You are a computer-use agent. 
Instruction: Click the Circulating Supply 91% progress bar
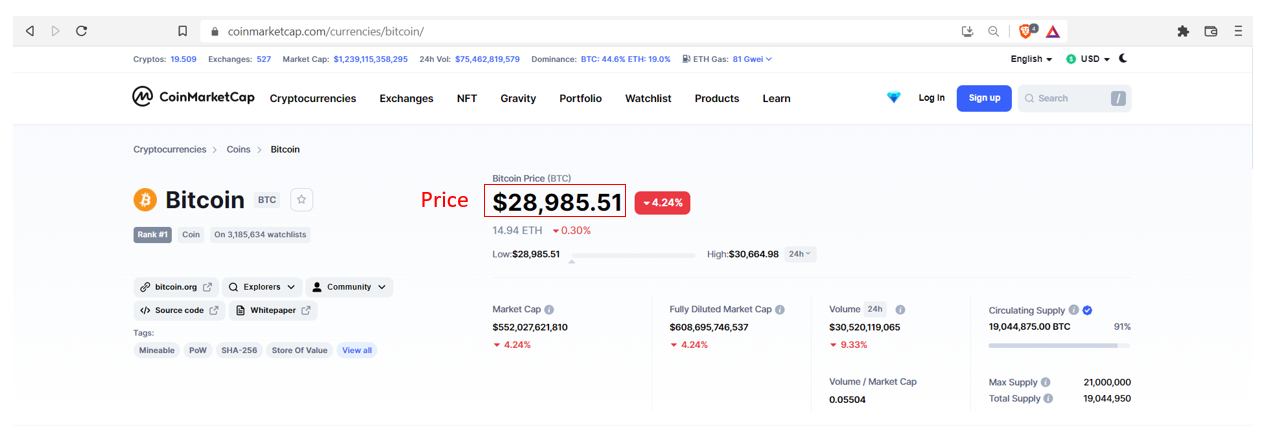[1059, 346]
